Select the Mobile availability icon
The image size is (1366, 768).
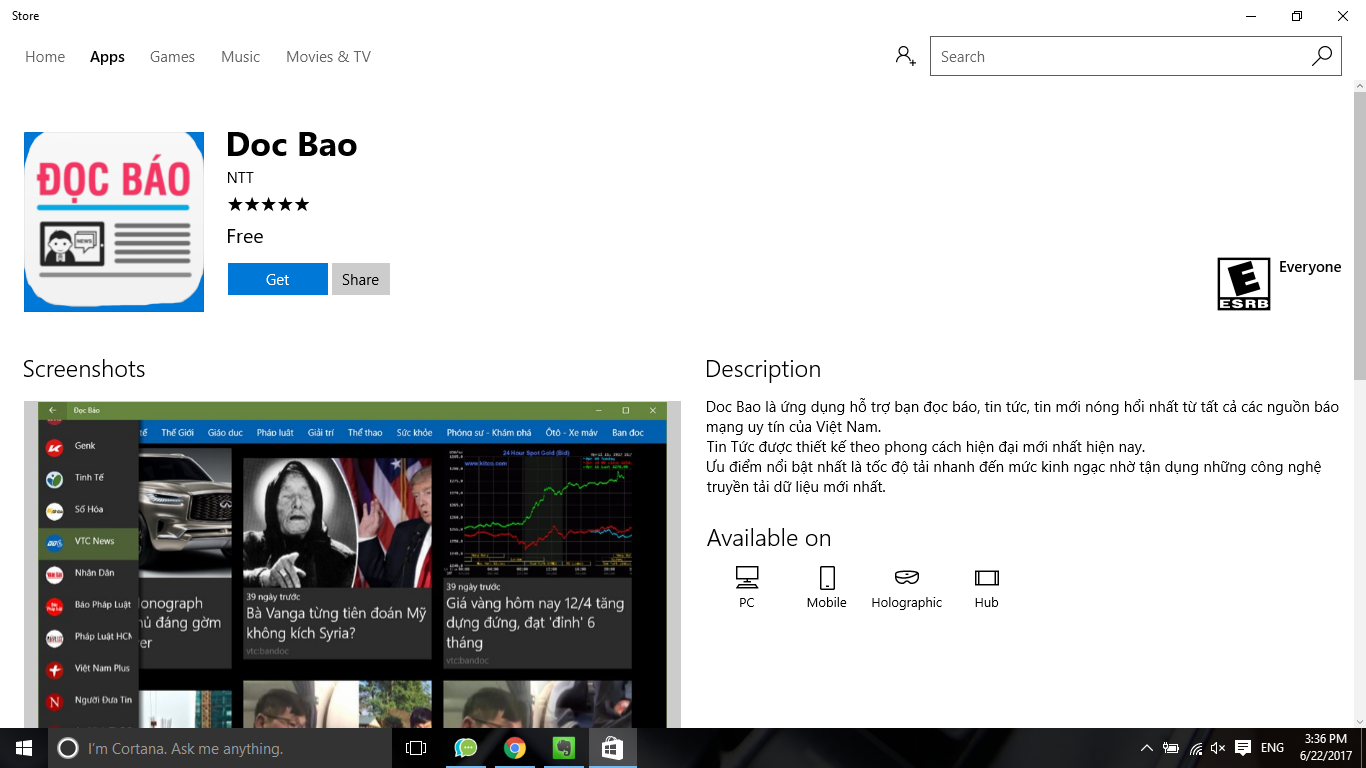826,577
